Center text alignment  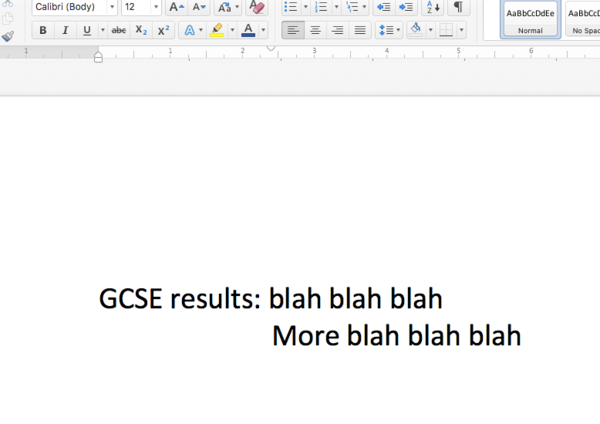pyautogui.click(x=315, y=30)
